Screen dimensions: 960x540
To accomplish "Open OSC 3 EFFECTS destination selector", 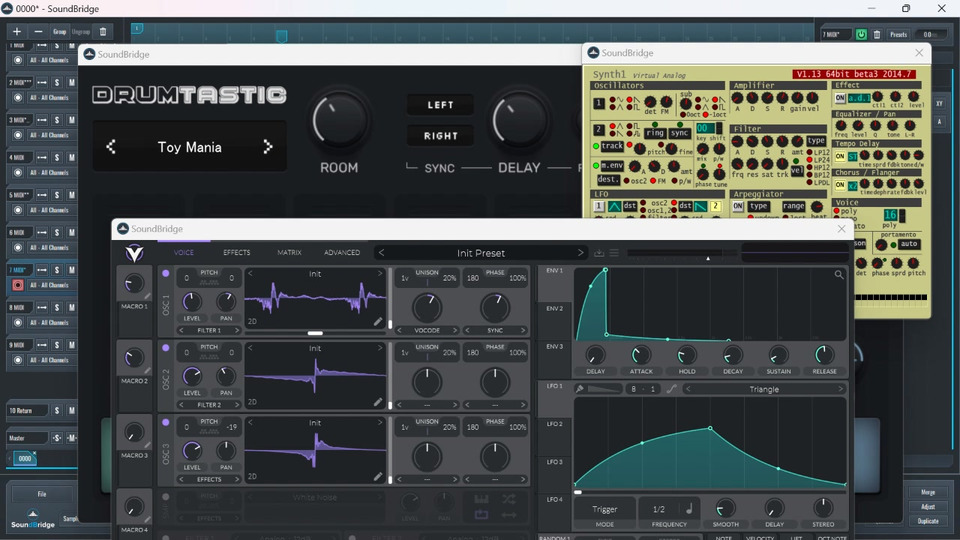I will point(209,479).
